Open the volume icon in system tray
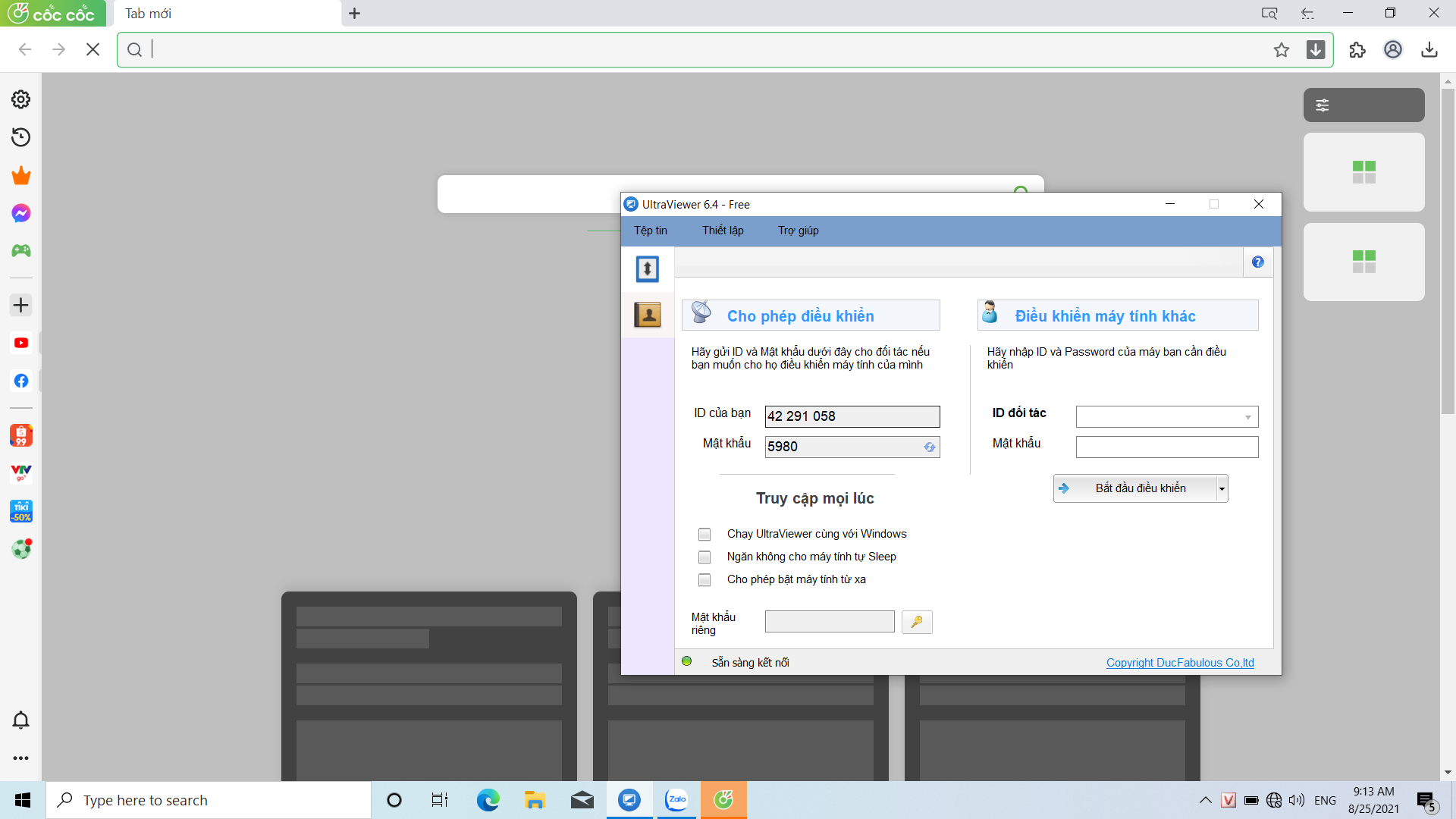This screenshot has height=819, width=1456. tap(1297, 800)
